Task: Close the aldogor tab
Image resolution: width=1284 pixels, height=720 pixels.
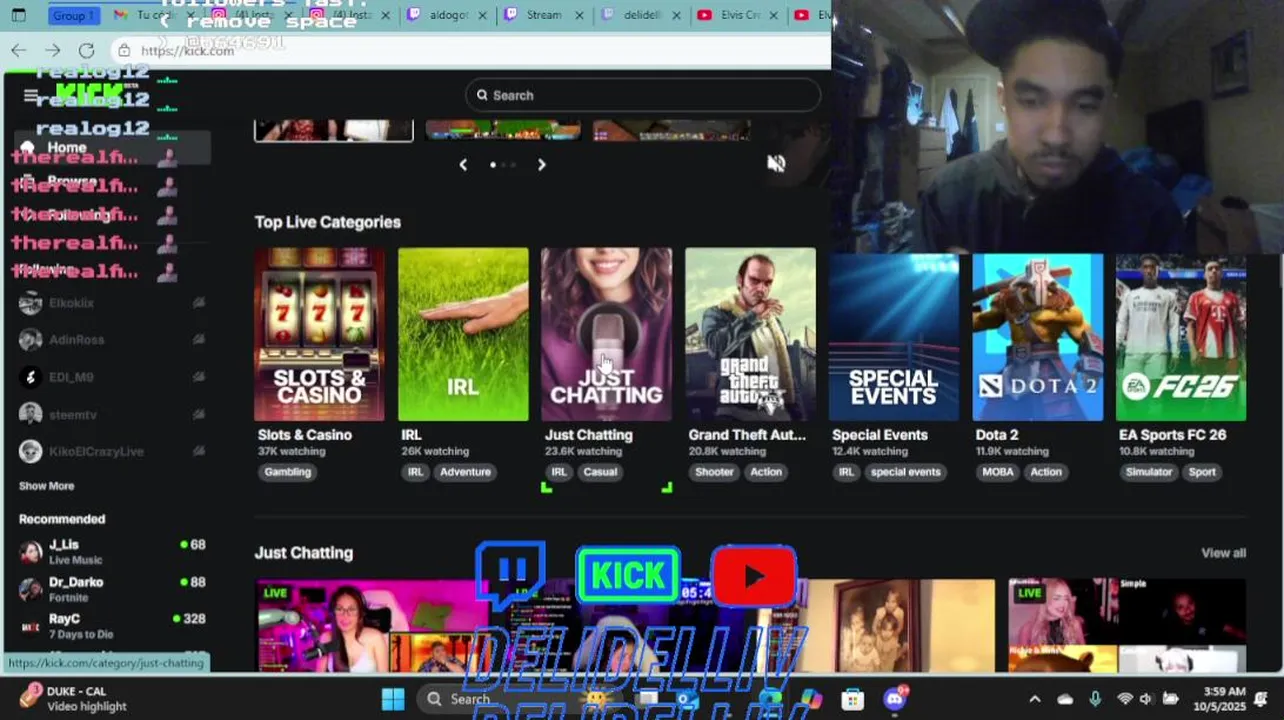Action: [x=481, y=15]
